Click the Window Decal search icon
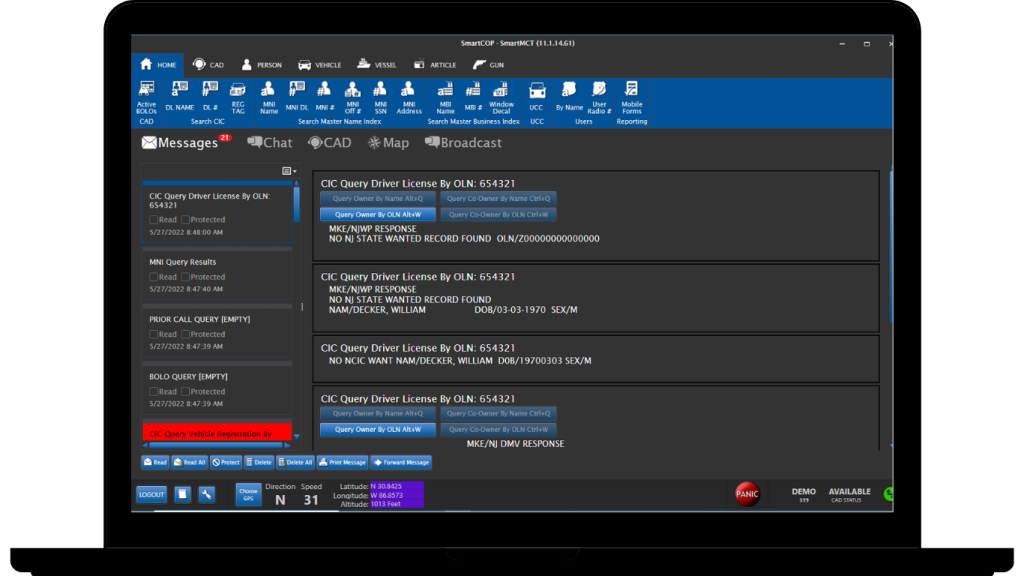The image size is (1024, 576). 501,96
